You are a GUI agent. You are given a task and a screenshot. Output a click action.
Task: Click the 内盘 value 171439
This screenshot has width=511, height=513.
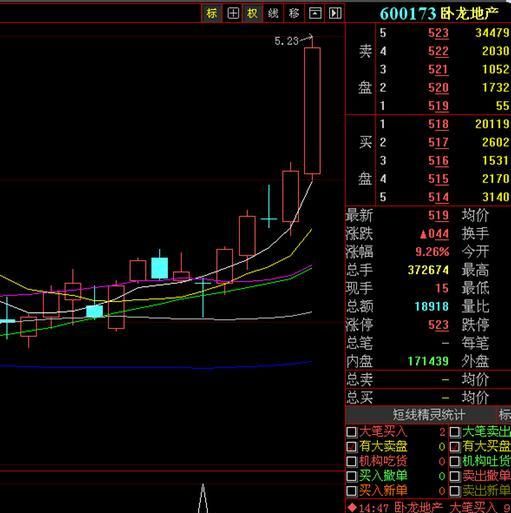[x=428, y=361]
